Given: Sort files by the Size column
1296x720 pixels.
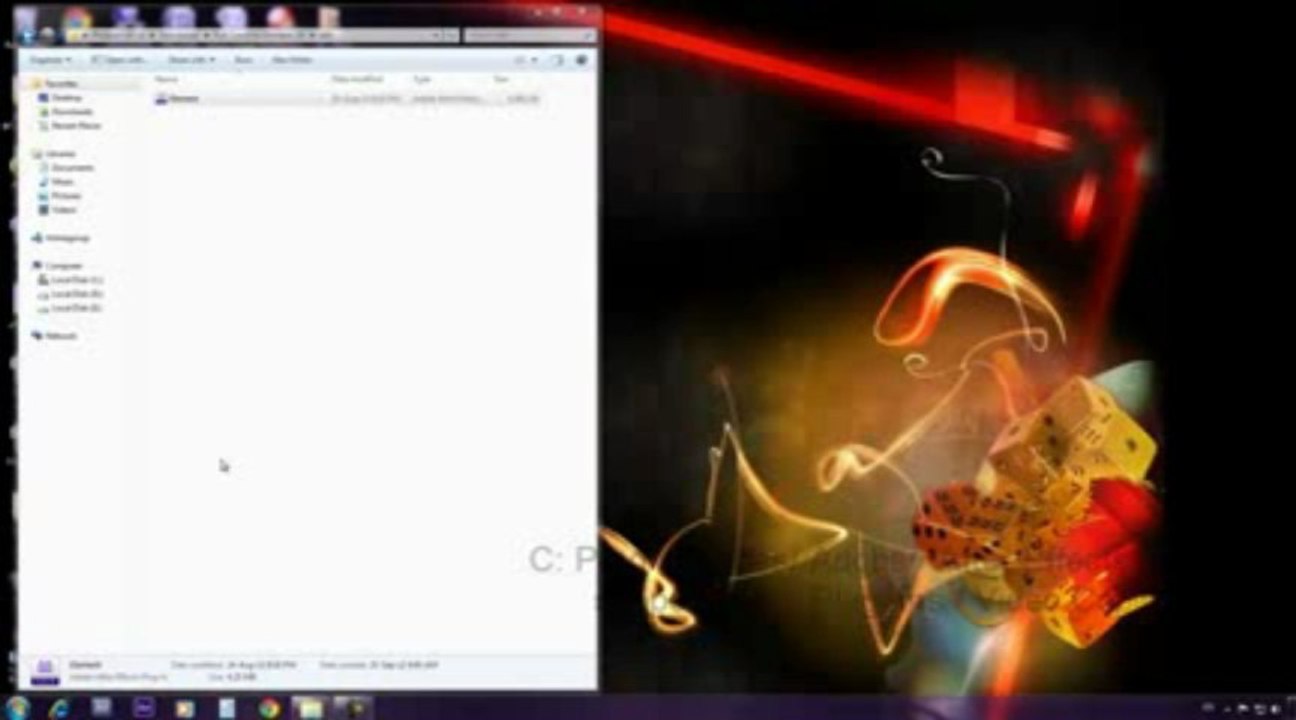Looking at the screenshot, I should [x=501, y=79].
